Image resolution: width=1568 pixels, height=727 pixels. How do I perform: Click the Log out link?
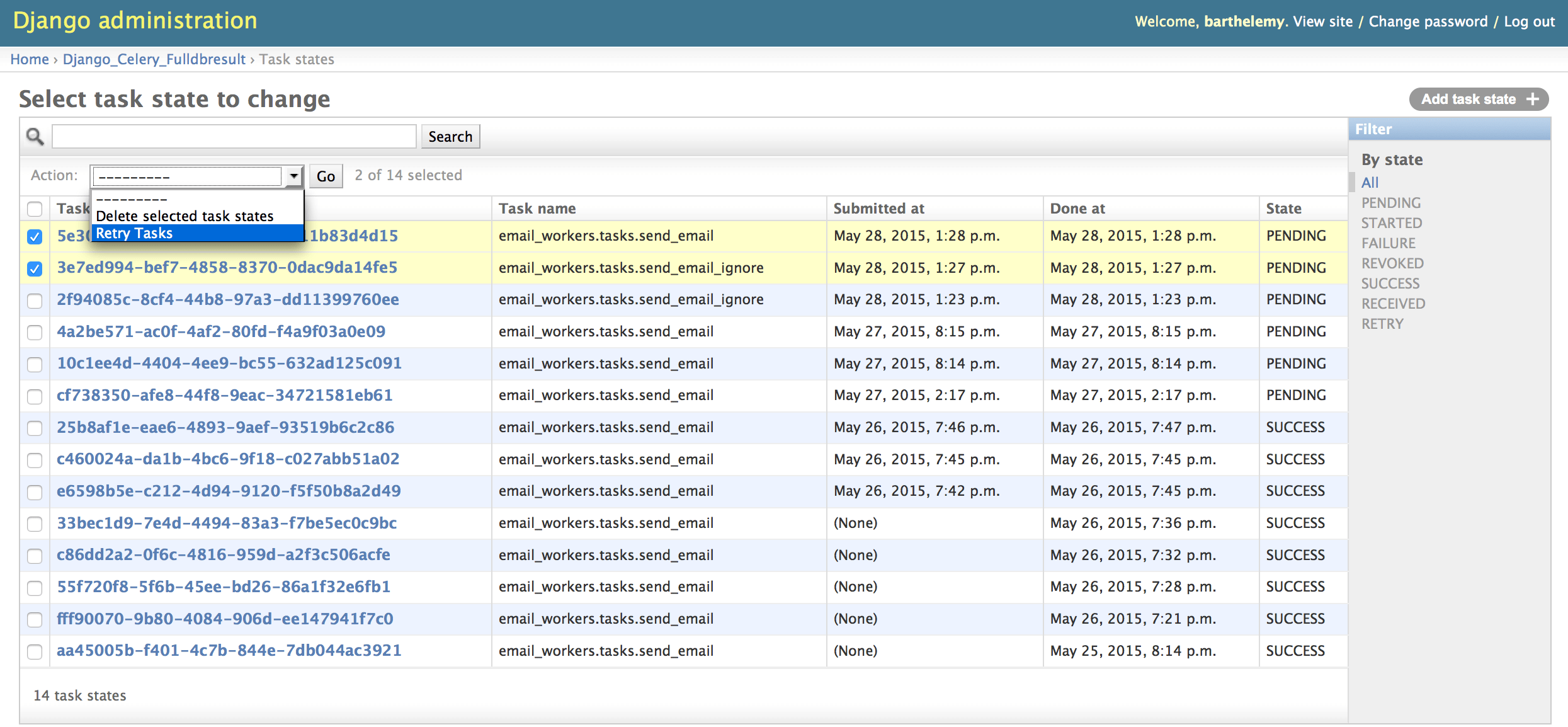pos(1529,21)
